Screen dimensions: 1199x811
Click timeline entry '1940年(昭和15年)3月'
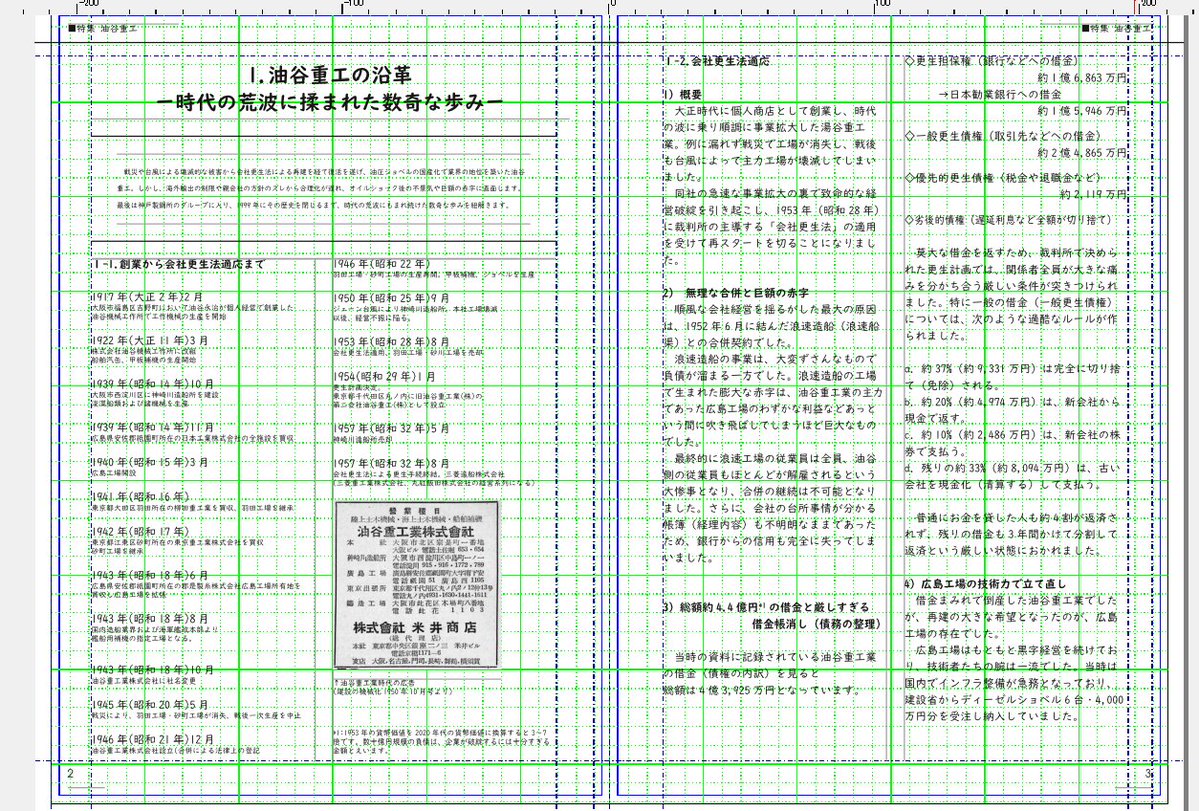149,462
